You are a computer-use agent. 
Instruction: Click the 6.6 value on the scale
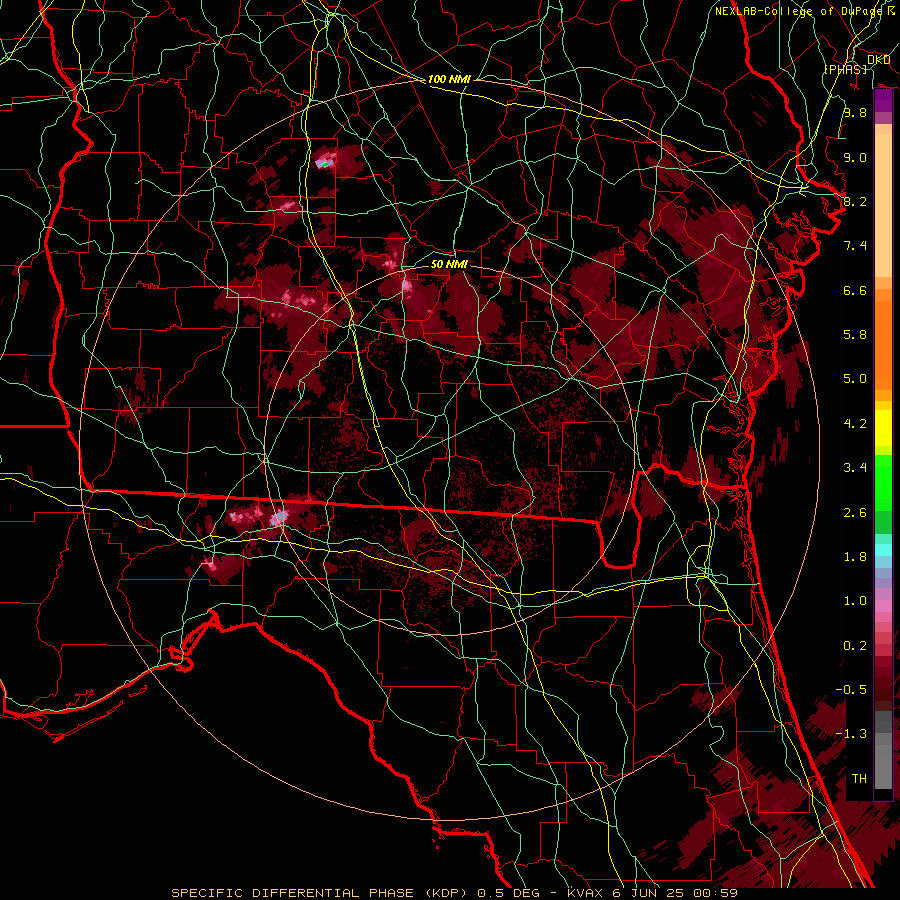[x=855, y=290]
